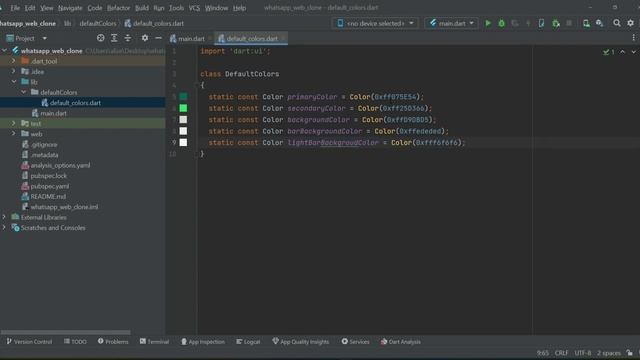
Task: Collapse the lib folder
Action: 13,82
